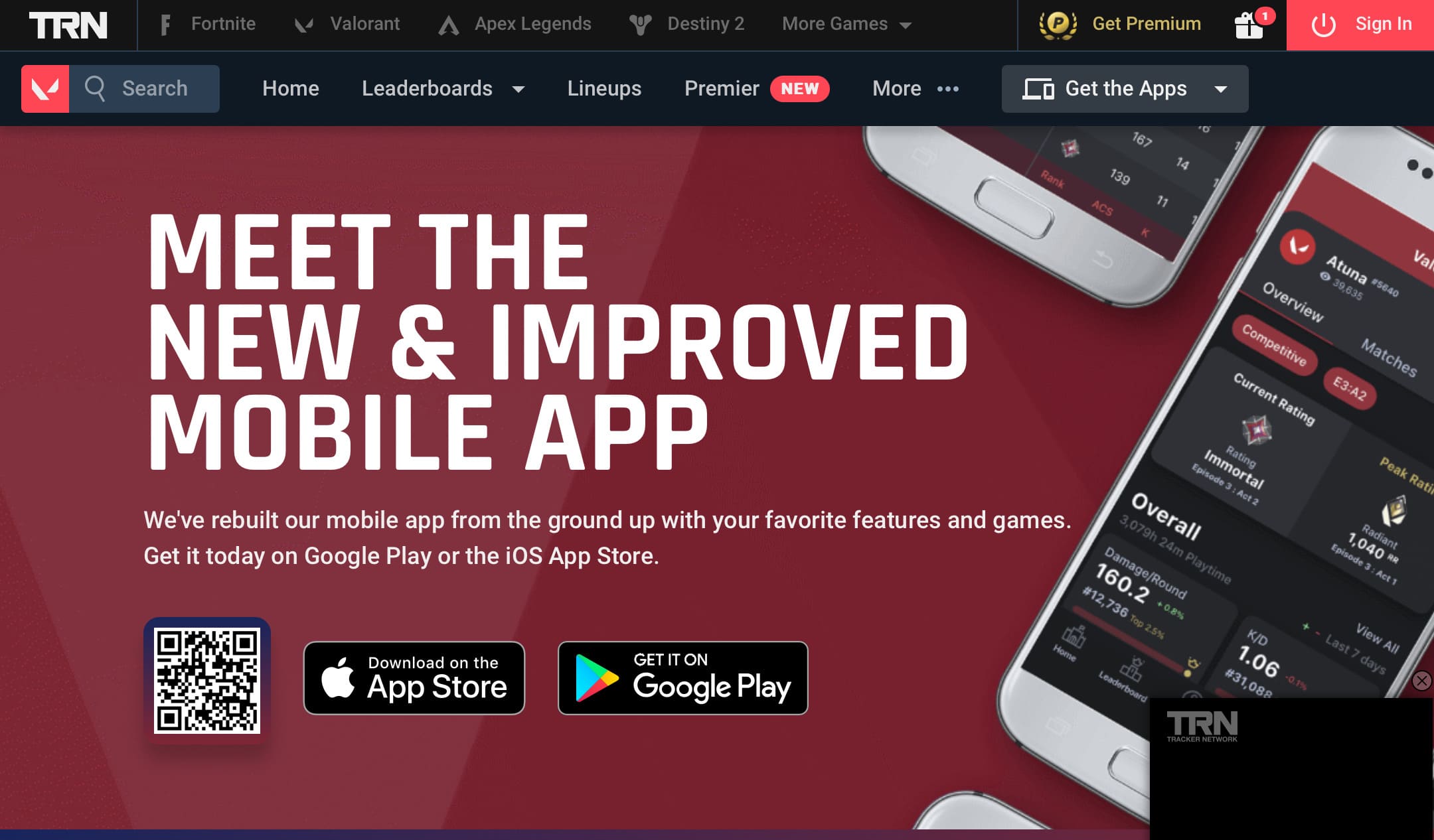1434x840 pixels.
Task: Expand the Get the Apps dropdown
Action: tap(1221, 88)
